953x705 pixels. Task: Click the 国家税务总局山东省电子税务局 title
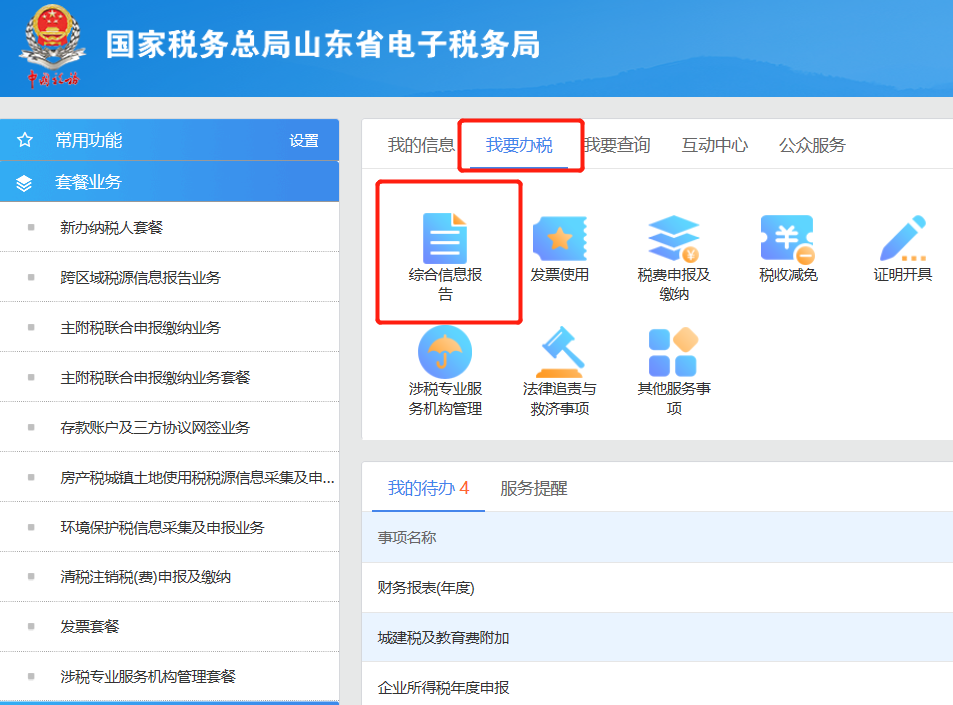click(x=323, y=44)
